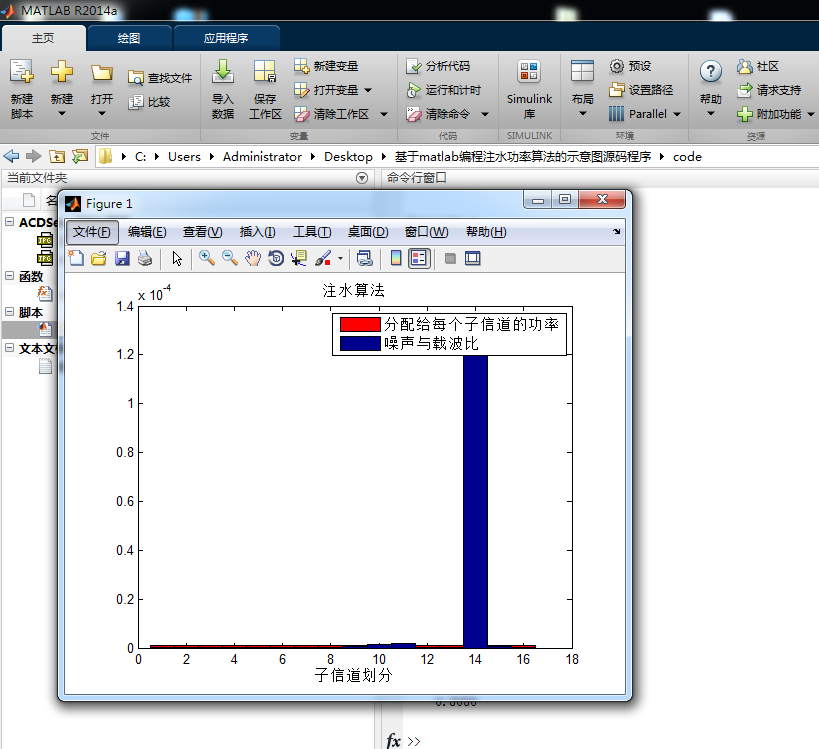This screenshot has width=819, height=749.
Task: Select the Pan hand tool
Action: (253, 259)
